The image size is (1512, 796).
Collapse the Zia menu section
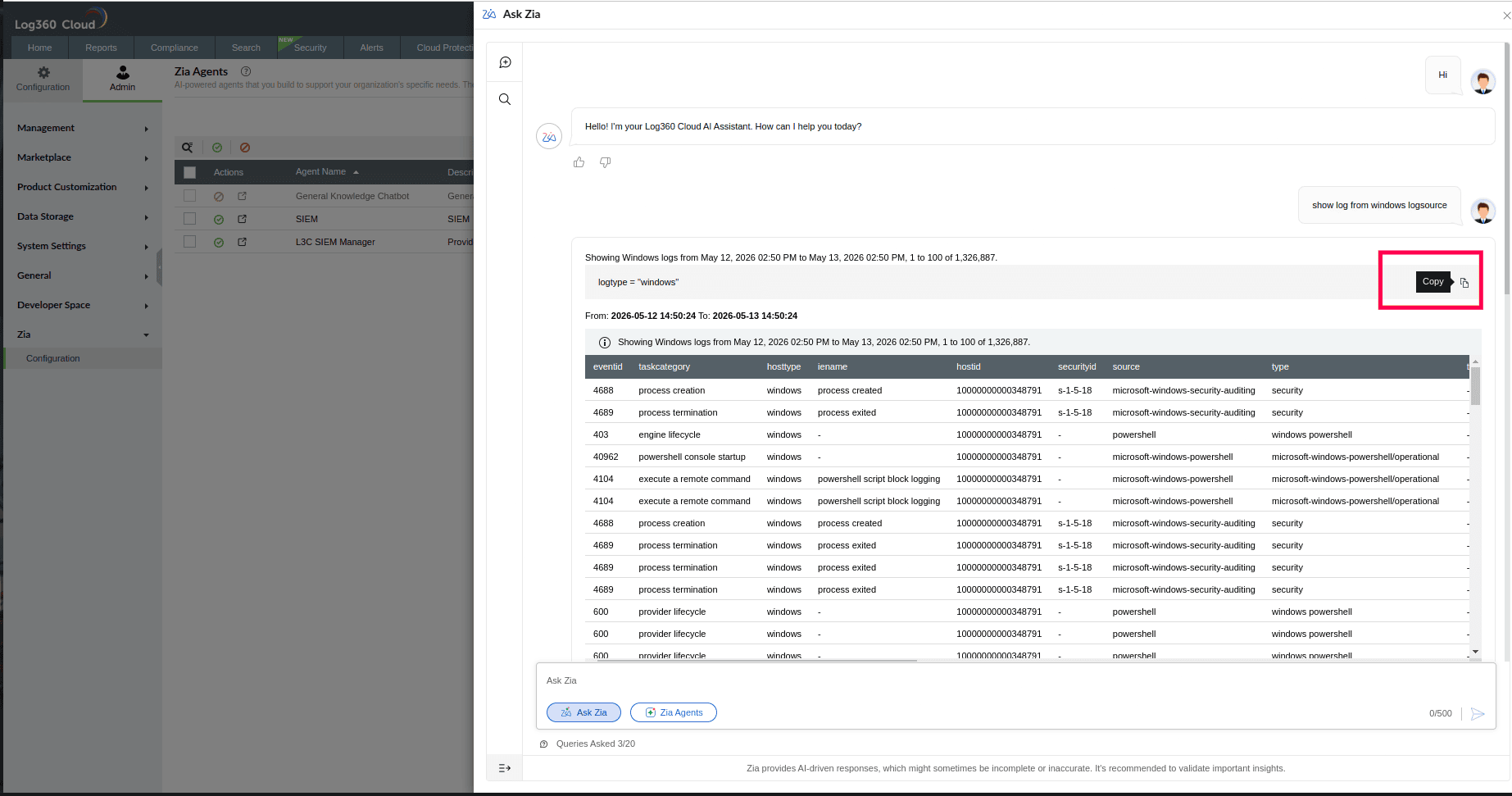coord(82,334)
